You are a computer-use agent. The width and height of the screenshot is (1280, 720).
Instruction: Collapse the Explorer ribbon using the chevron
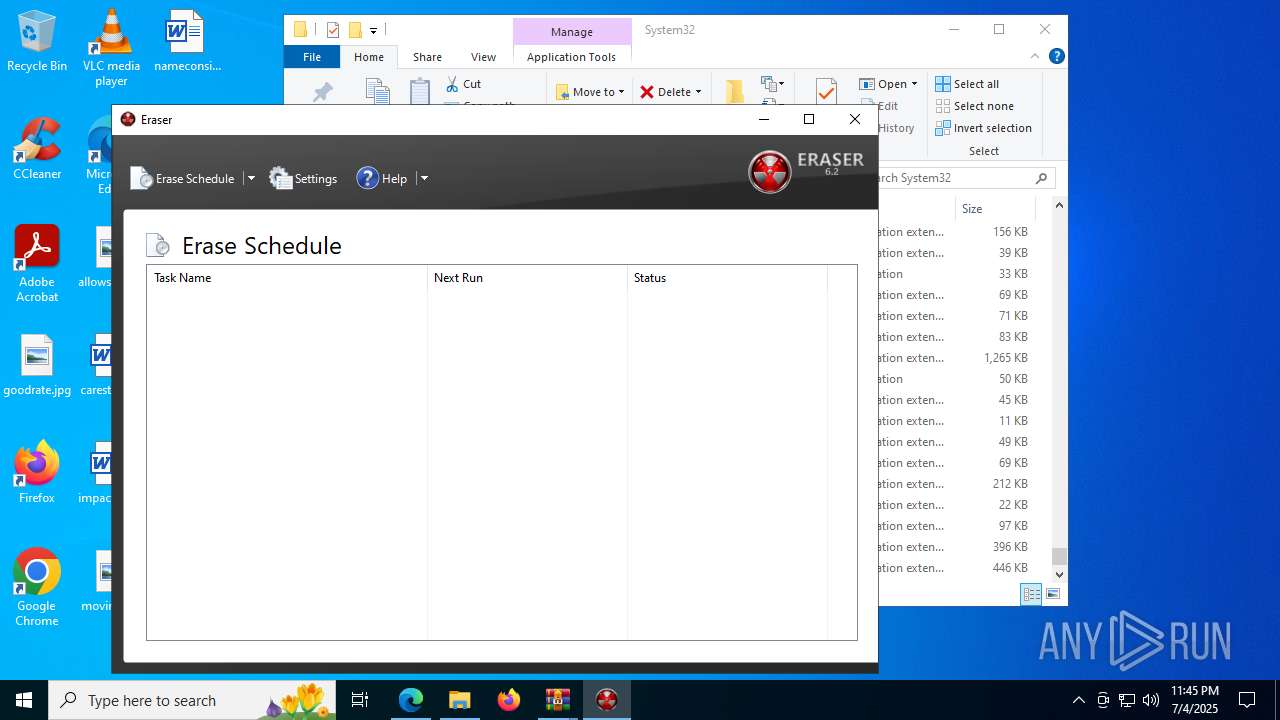click(x=1035, y=57)
